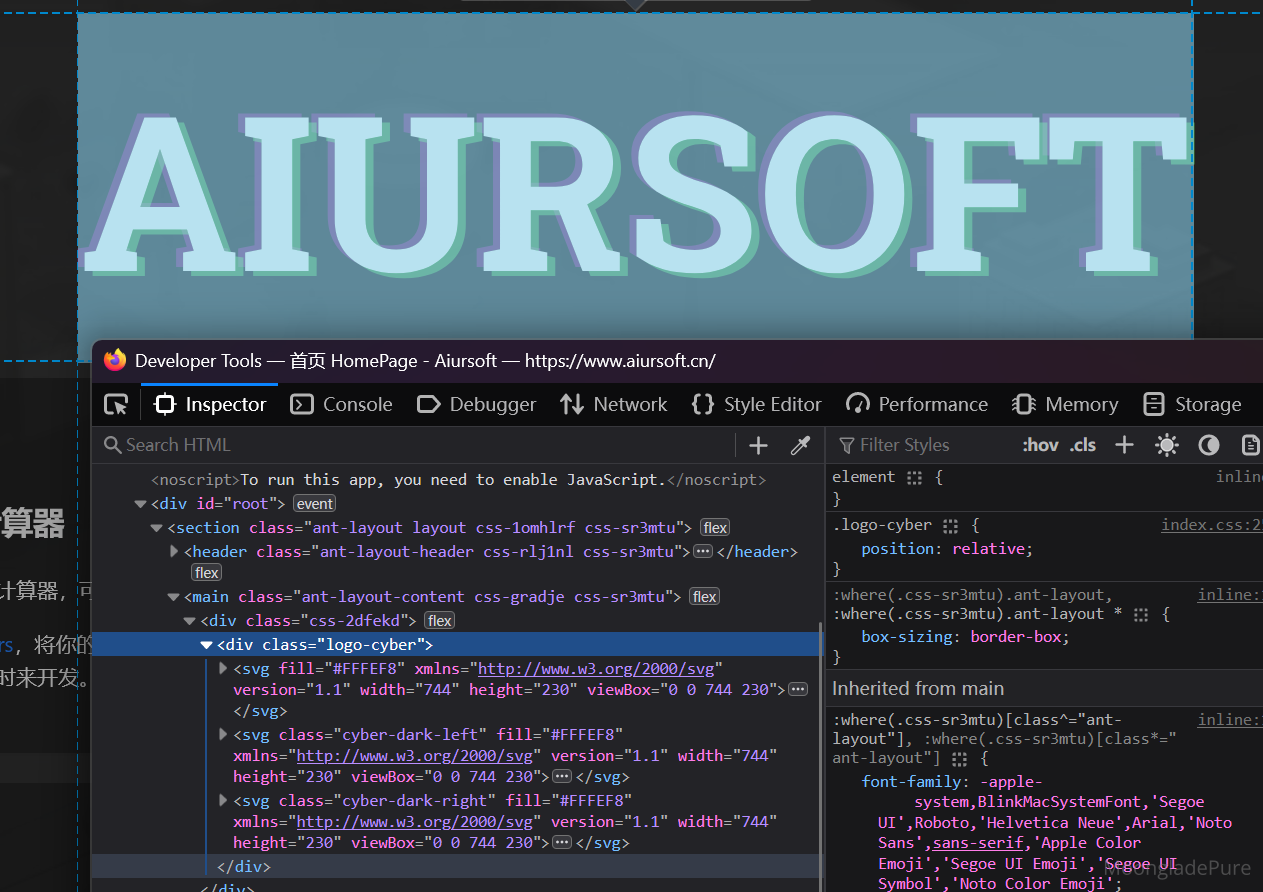
Task: Expand the svg cyber-dark-left node
Action: (x=223, y=734)
